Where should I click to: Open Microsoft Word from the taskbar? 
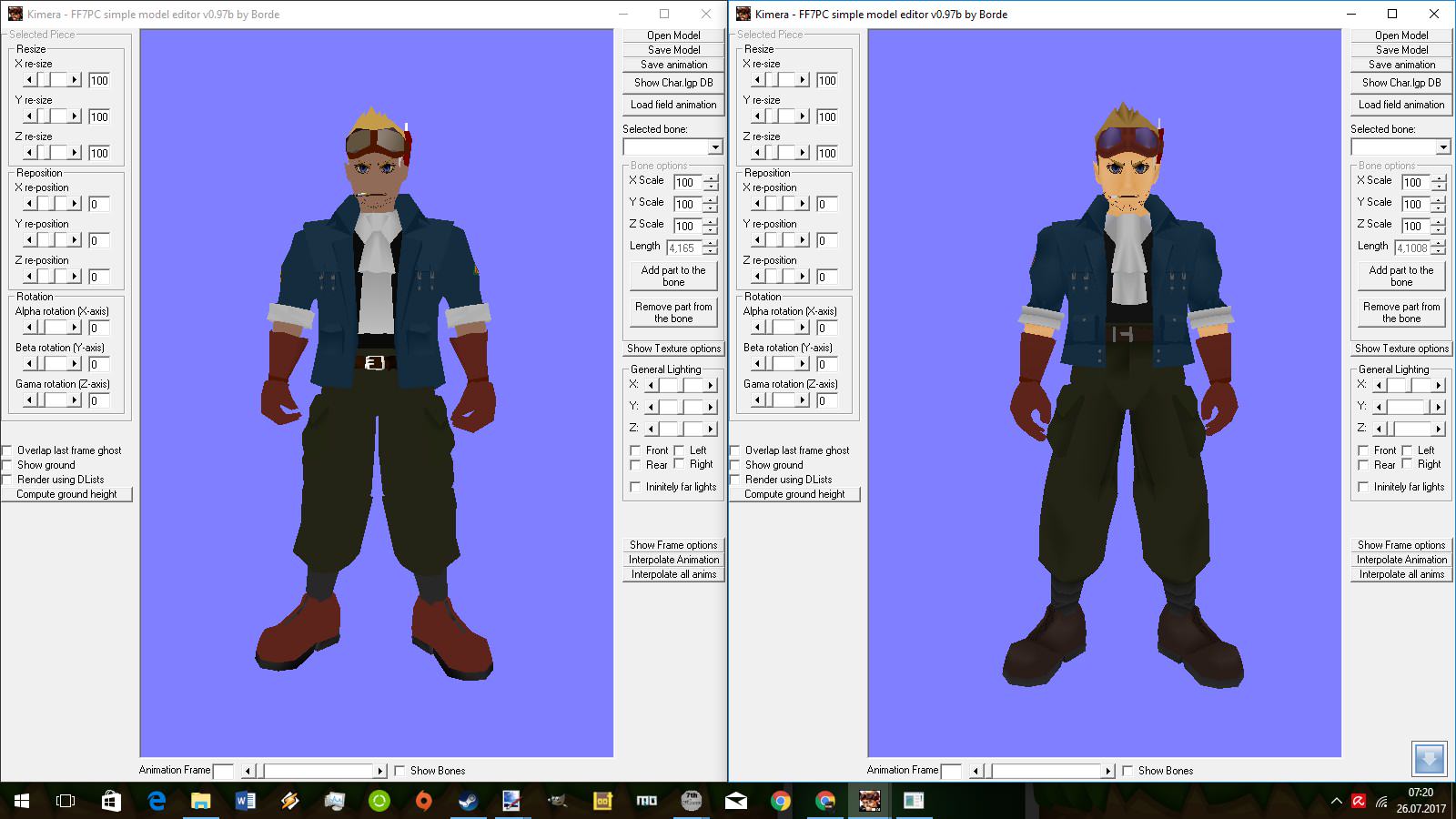(245, 801)
